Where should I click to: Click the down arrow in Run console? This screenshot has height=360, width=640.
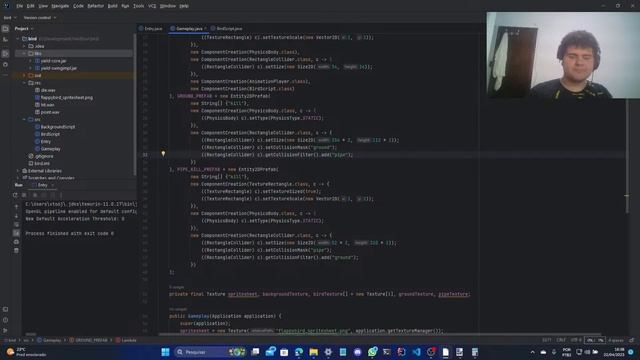coord(16,216)
